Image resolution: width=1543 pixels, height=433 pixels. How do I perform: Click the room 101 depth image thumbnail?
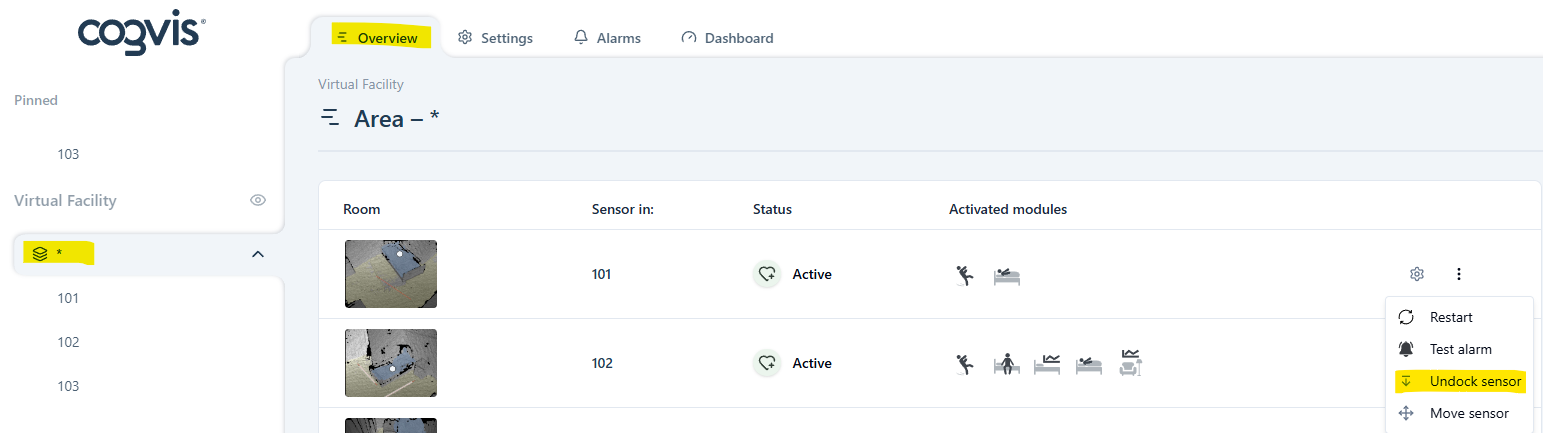point(391,274)
